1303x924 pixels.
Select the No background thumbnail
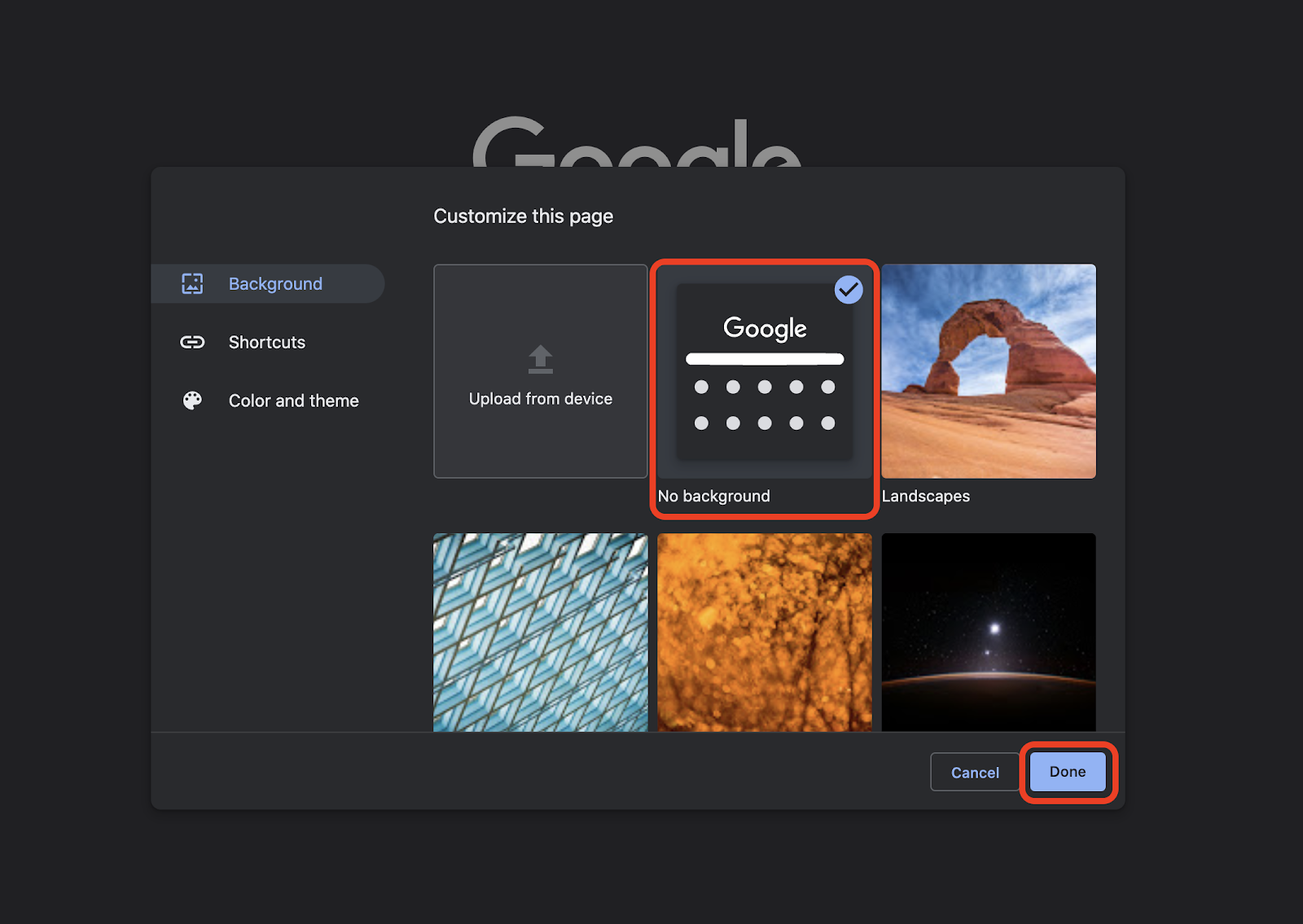pos(765,371)
